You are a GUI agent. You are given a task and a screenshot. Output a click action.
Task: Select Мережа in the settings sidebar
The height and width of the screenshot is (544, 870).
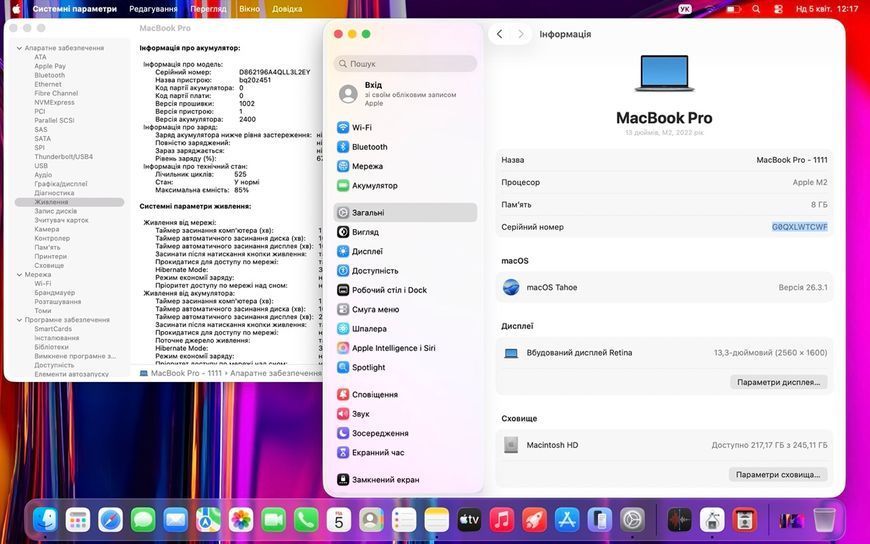[x=405, y=167]
